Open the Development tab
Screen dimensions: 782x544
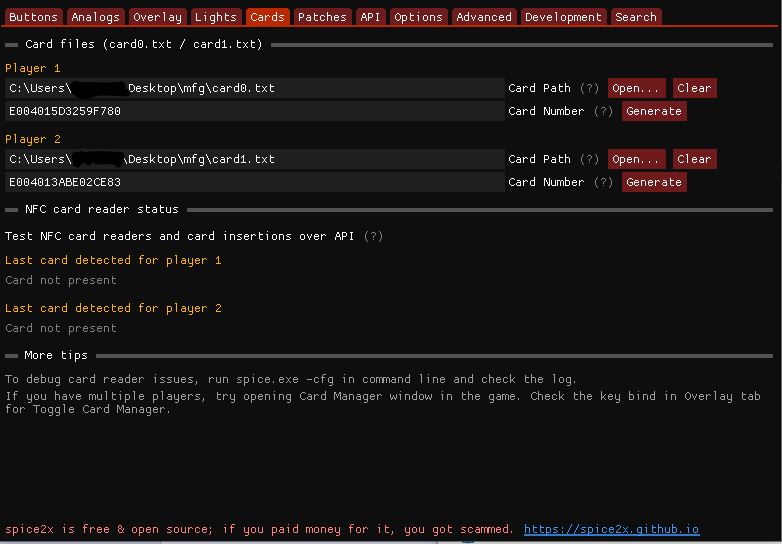(563, 17)
